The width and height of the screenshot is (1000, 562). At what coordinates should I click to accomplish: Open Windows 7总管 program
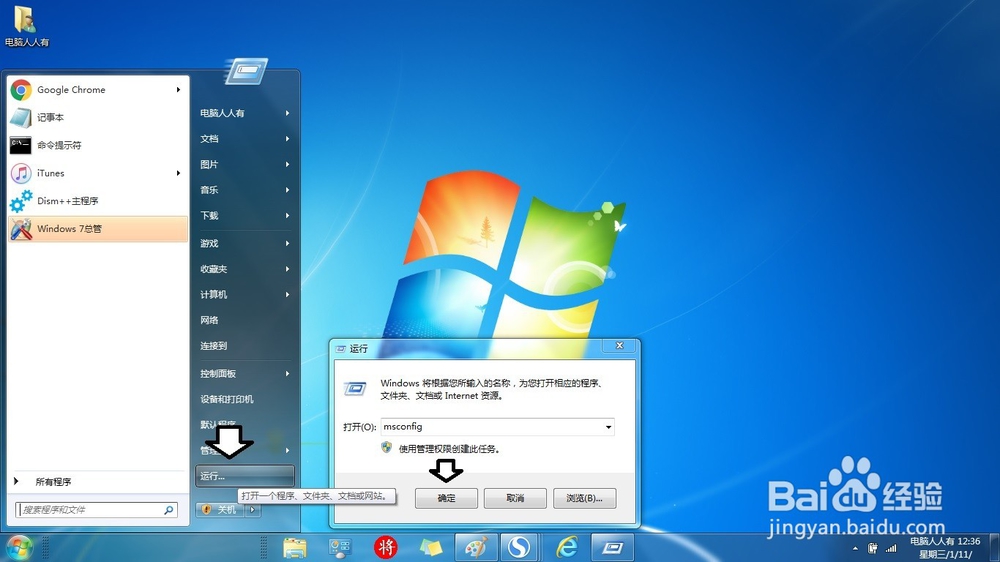[x=98, y=228]
